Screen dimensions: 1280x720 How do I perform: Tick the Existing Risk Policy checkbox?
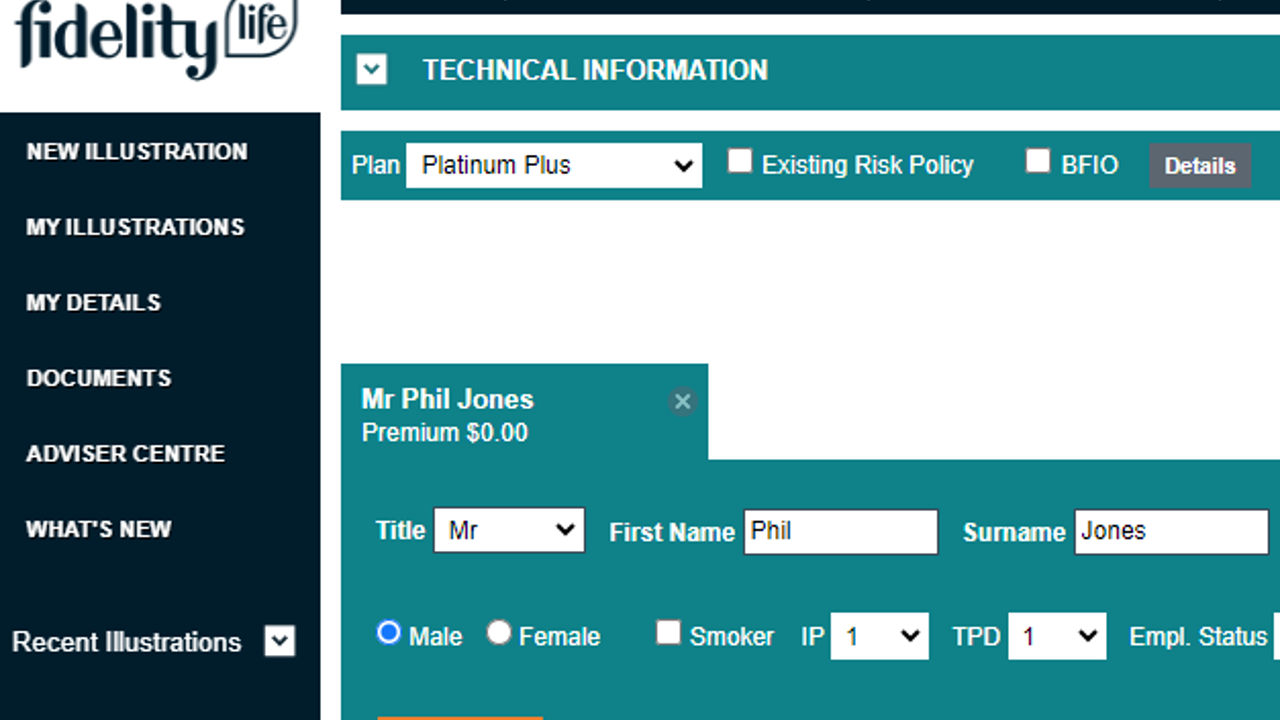point(739,162)
